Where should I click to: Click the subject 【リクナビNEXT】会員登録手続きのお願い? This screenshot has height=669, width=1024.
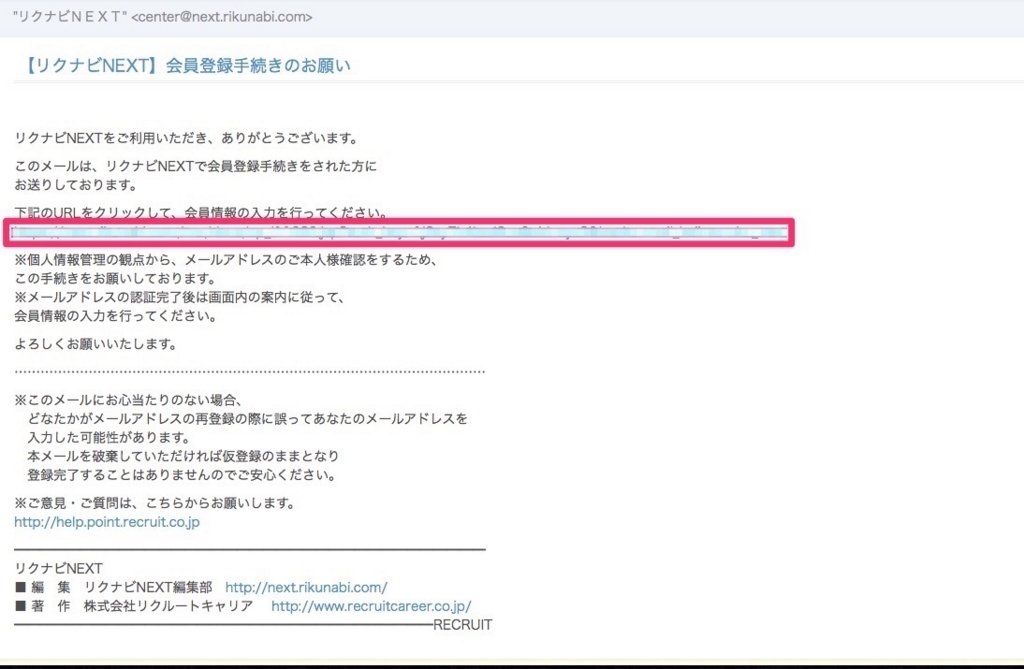(x=187, y=65)
